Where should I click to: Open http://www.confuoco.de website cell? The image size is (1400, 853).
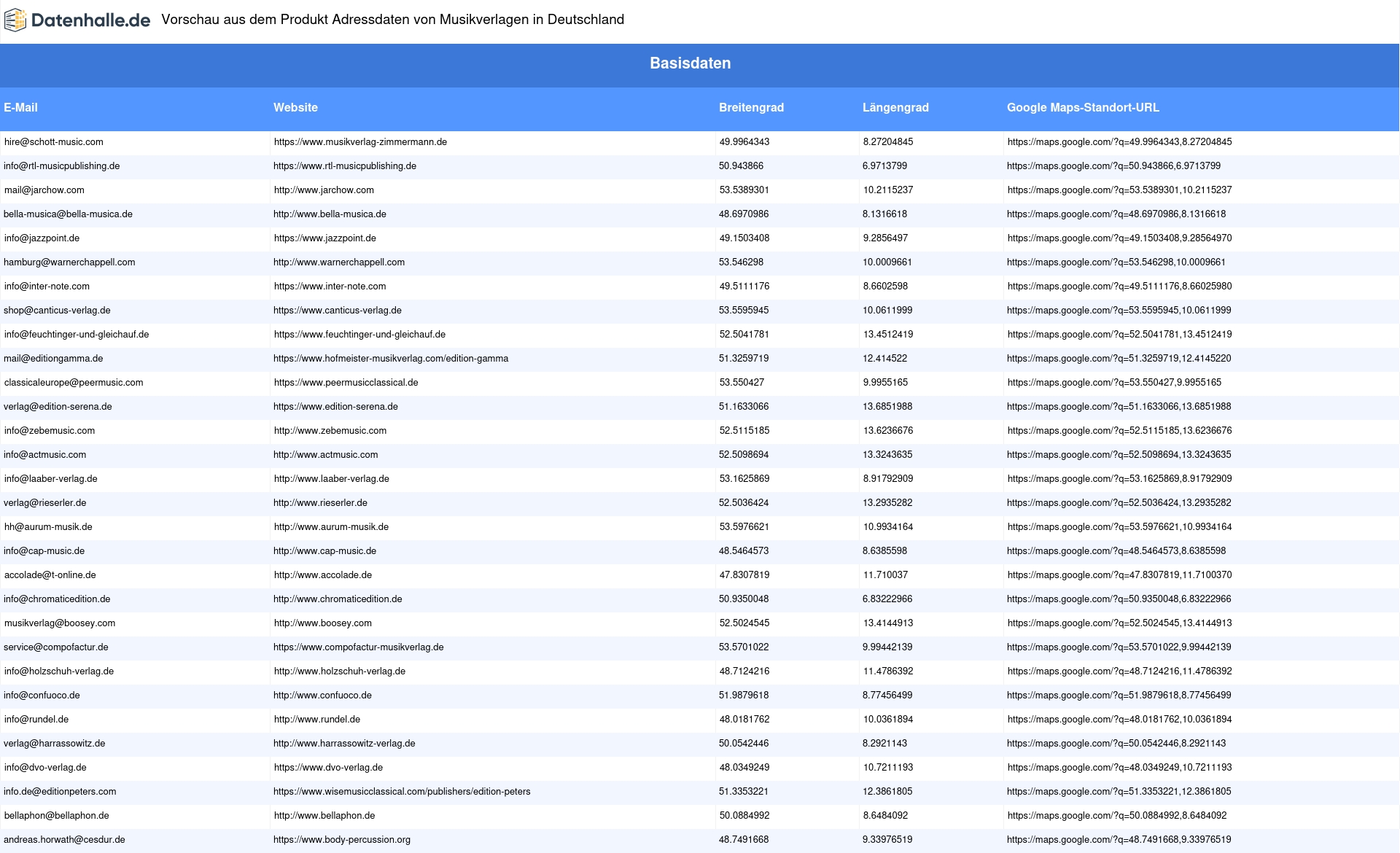[x=322, y=696]
